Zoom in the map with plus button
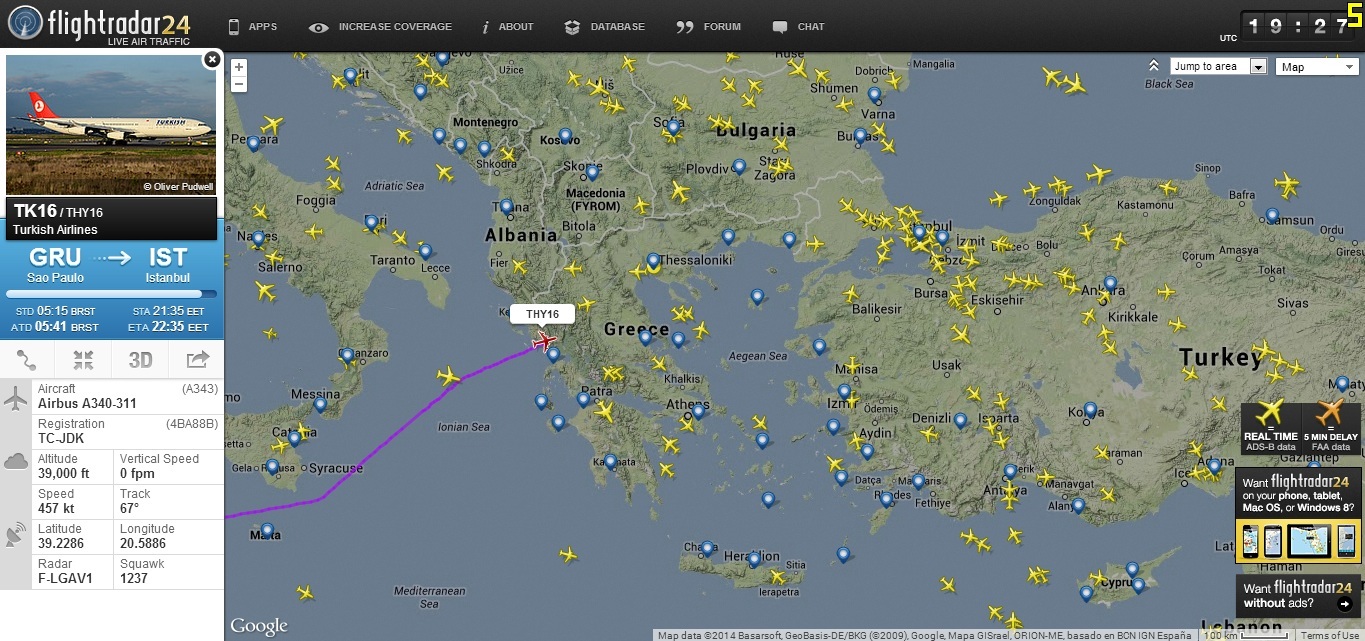Image resolution: width=1365 pixels, height=641 pixels. 239,67
